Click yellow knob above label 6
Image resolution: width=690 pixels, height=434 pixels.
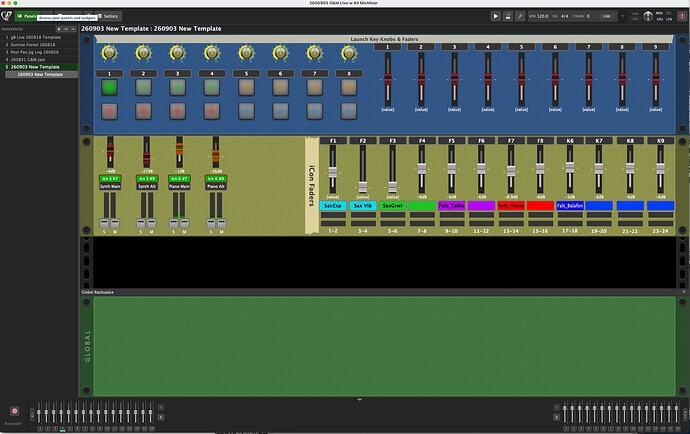[280, 53]
